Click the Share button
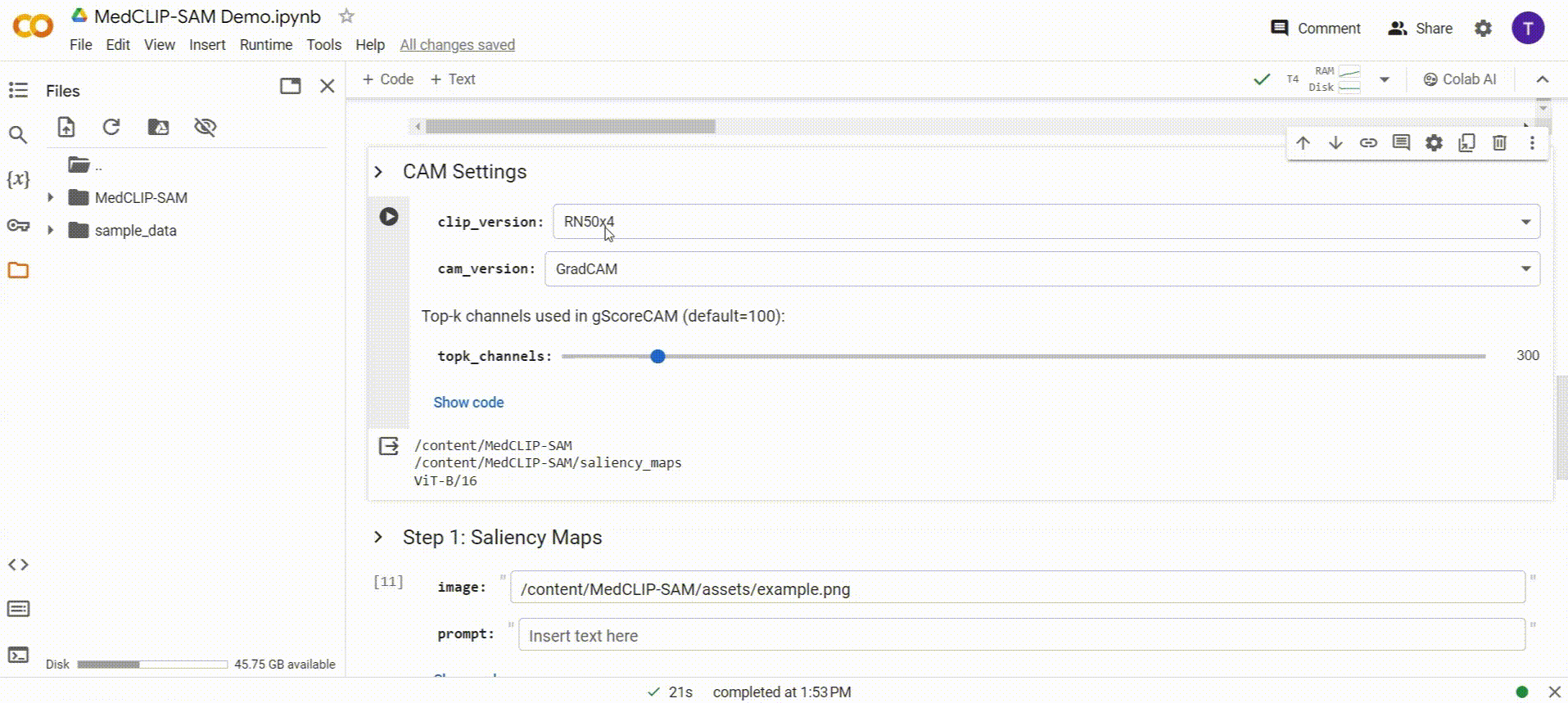The width and height of the screenshot is (1568, 703). click(x=1420, y=28)
